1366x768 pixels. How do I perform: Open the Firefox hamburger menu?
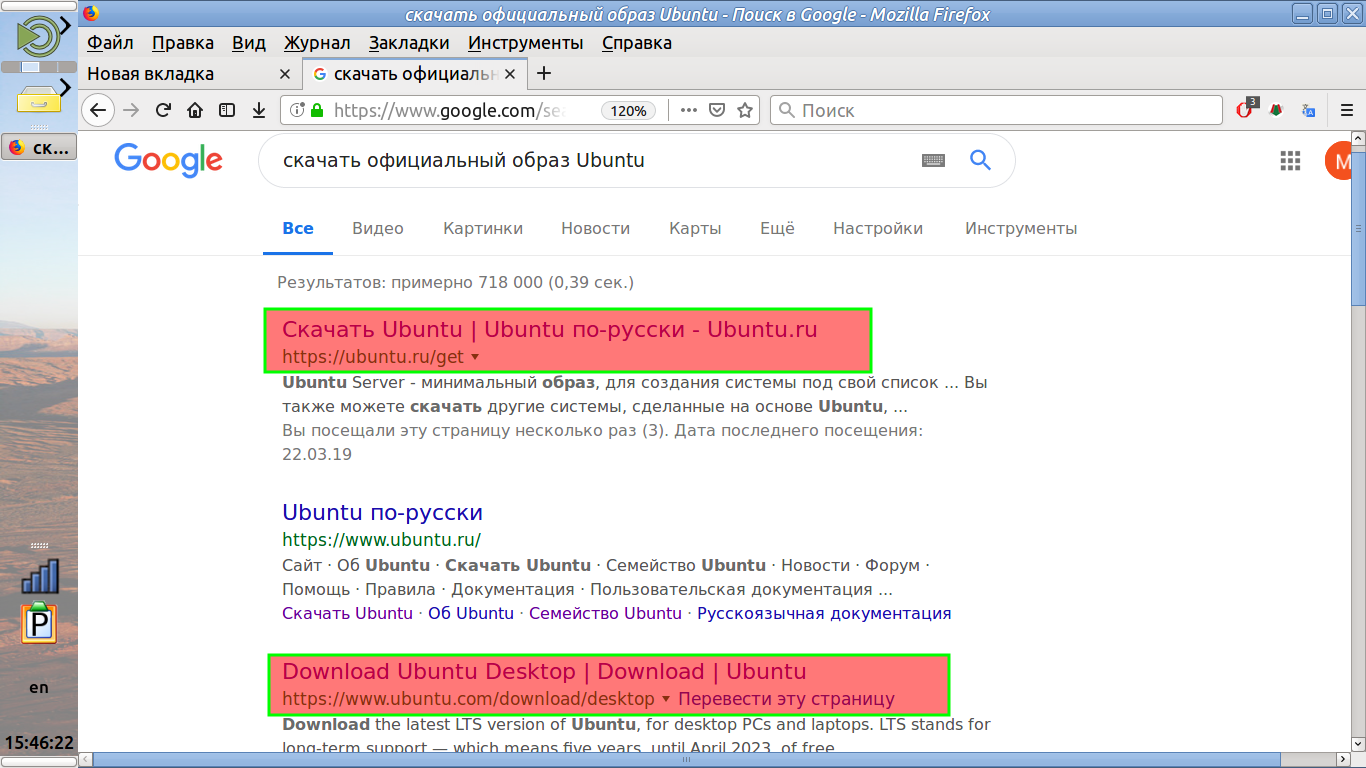[1346, 110]
